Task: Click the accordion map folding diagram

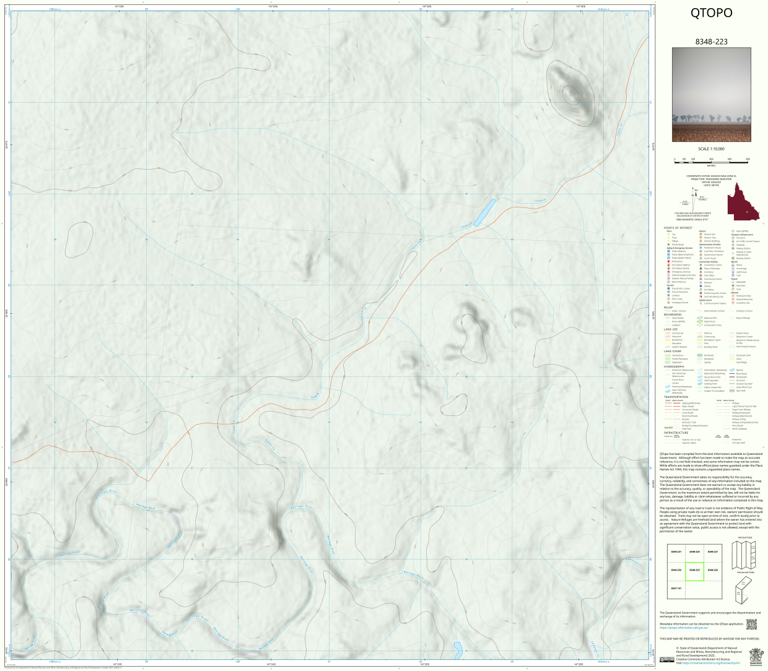Action: 745,555
